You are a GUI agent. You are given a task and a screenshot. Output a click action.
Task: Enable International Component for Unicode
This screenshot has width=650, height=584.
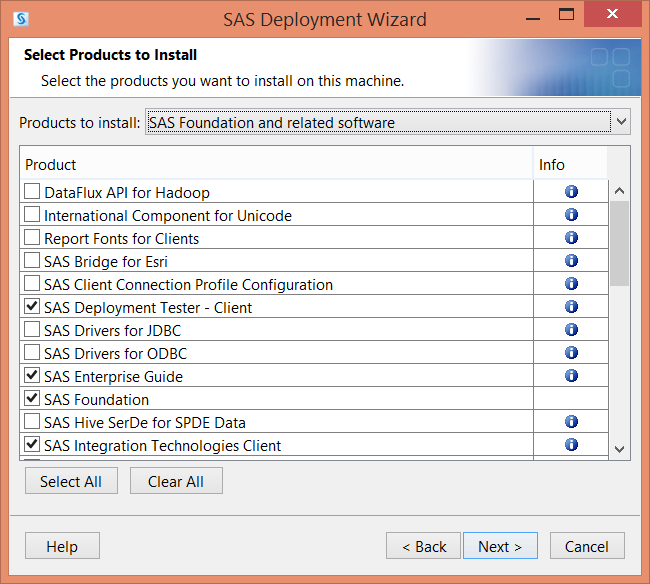[32, 215]
